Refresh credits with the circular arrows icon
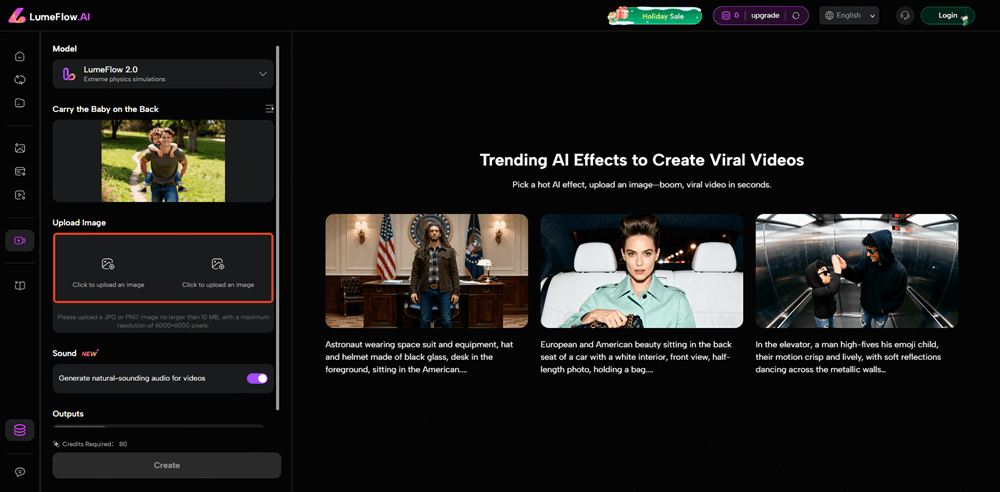This screenshot has width=1000, height=492. (x=796, y=16)
